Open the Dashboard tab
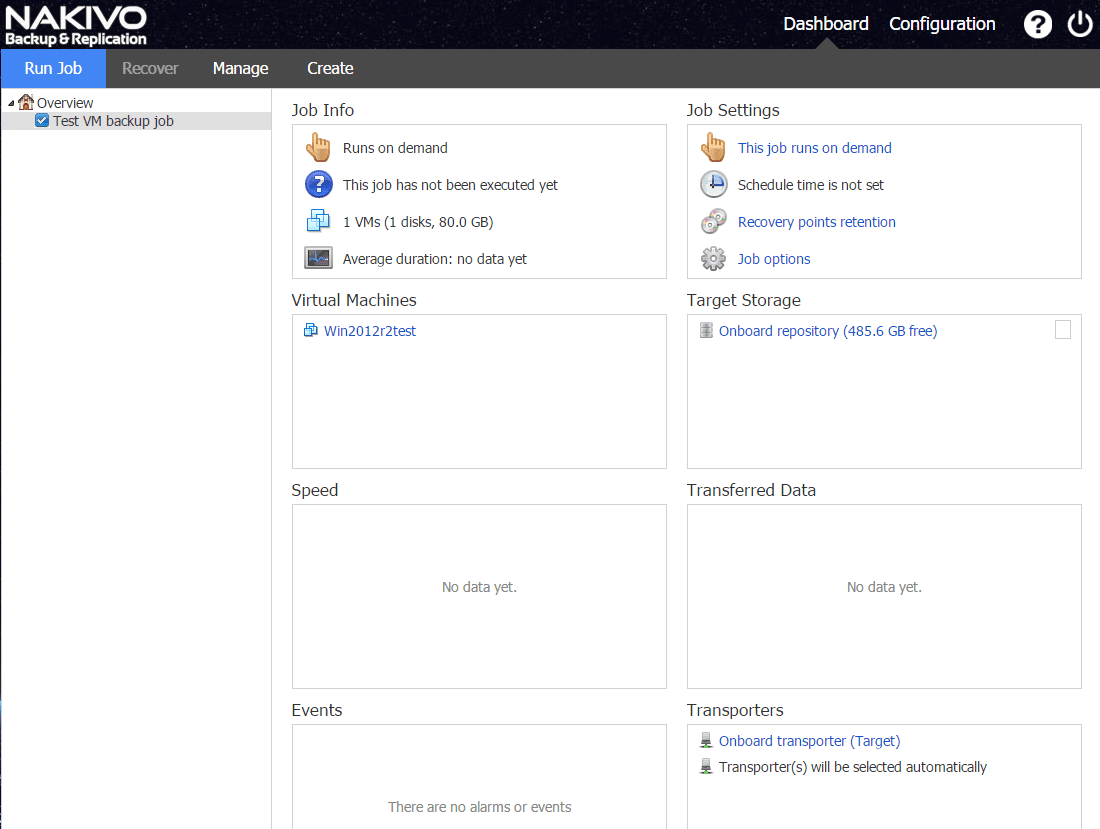This screenshot has width=1100, height=829. [x=825, y=24]
